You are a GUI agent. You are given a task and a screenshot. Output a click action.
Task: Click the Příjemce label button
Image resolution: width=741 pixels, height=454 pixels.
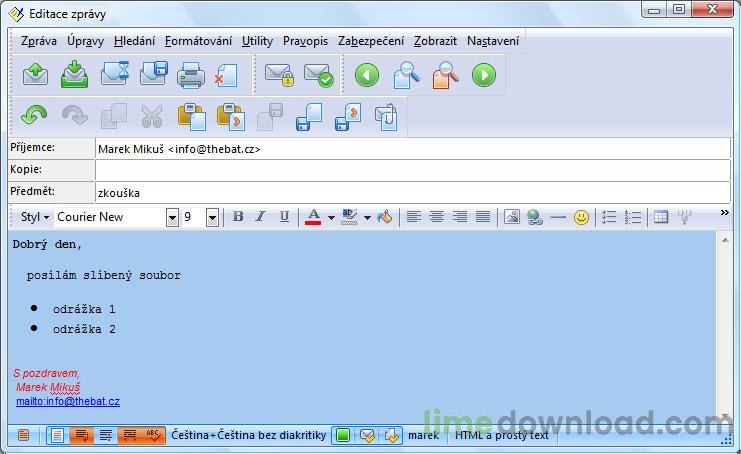51,148
